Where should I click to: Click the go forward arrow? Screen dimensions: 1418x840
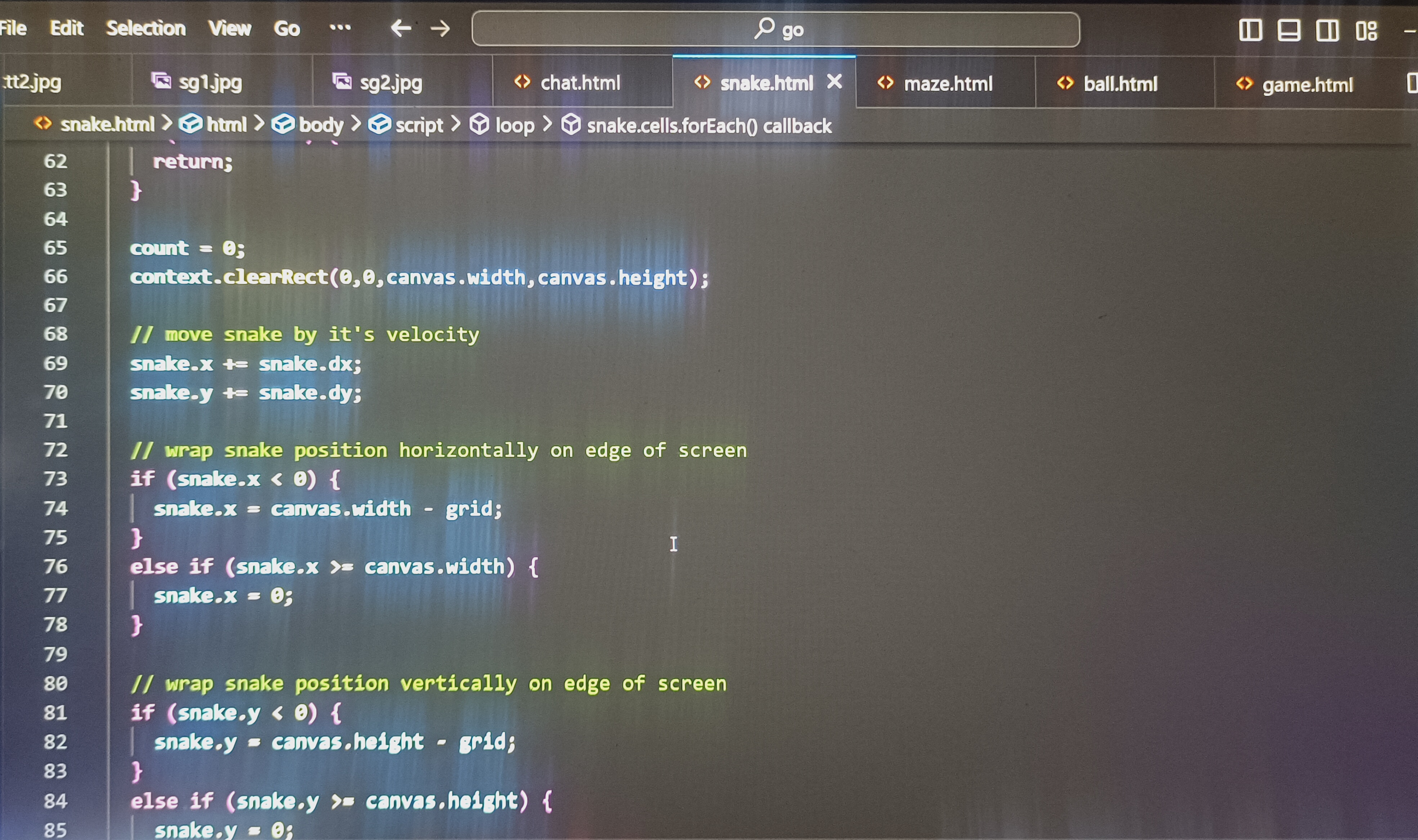(x=440, y=28)
